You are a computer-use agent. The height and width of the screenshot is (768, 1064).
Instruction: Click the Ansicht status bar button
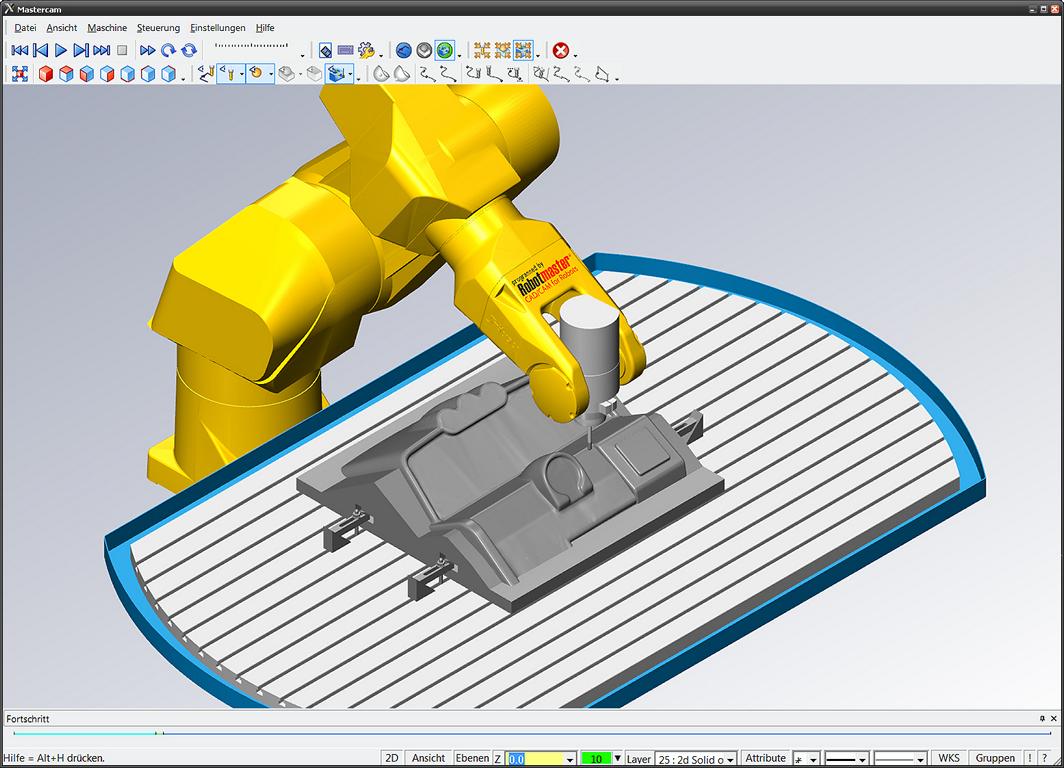pyautogui.click(x=429, y=758)
